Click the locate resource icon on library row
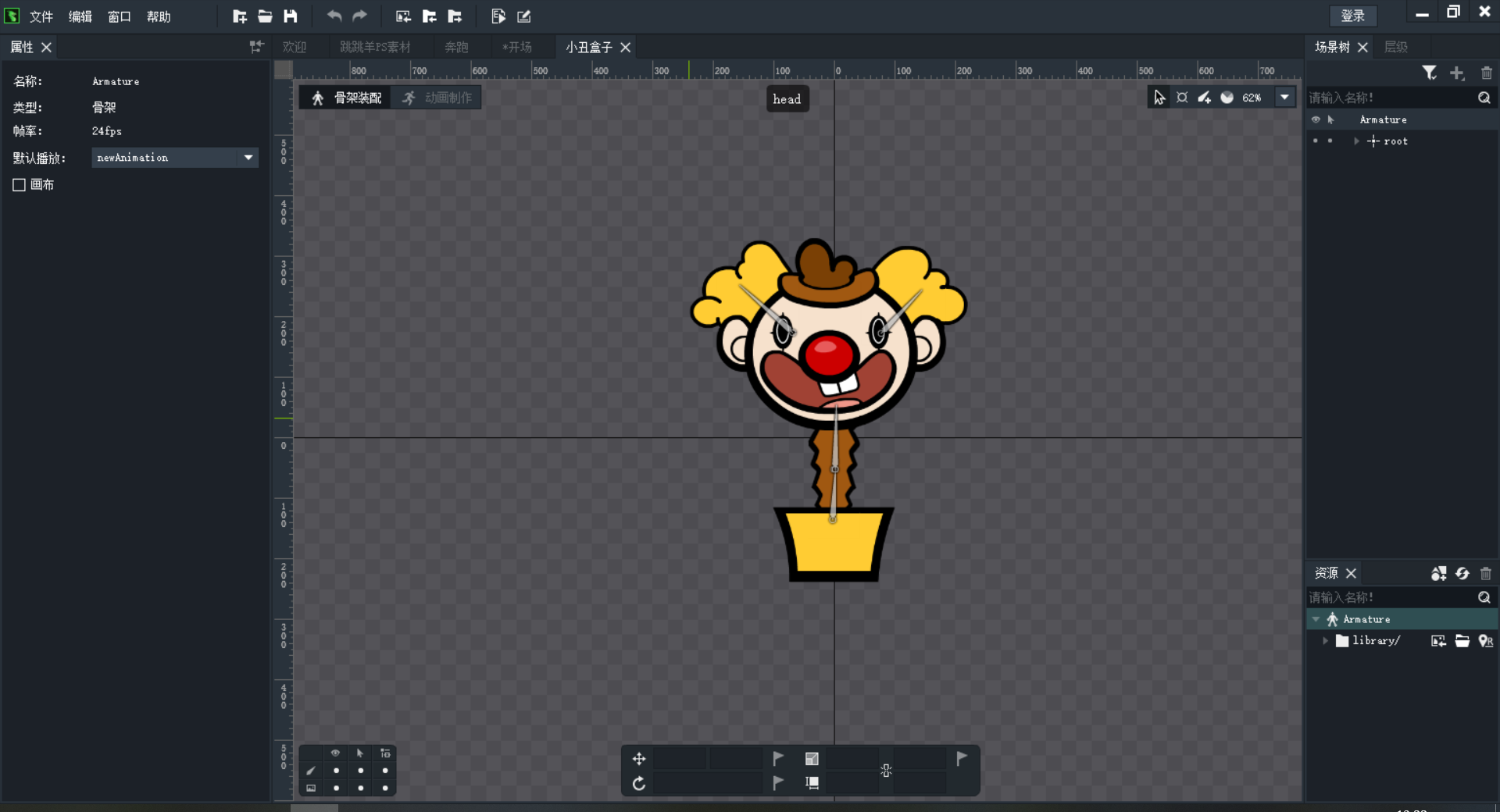This screenshot has width=1500, height=812. click(x=1486, y=641)
